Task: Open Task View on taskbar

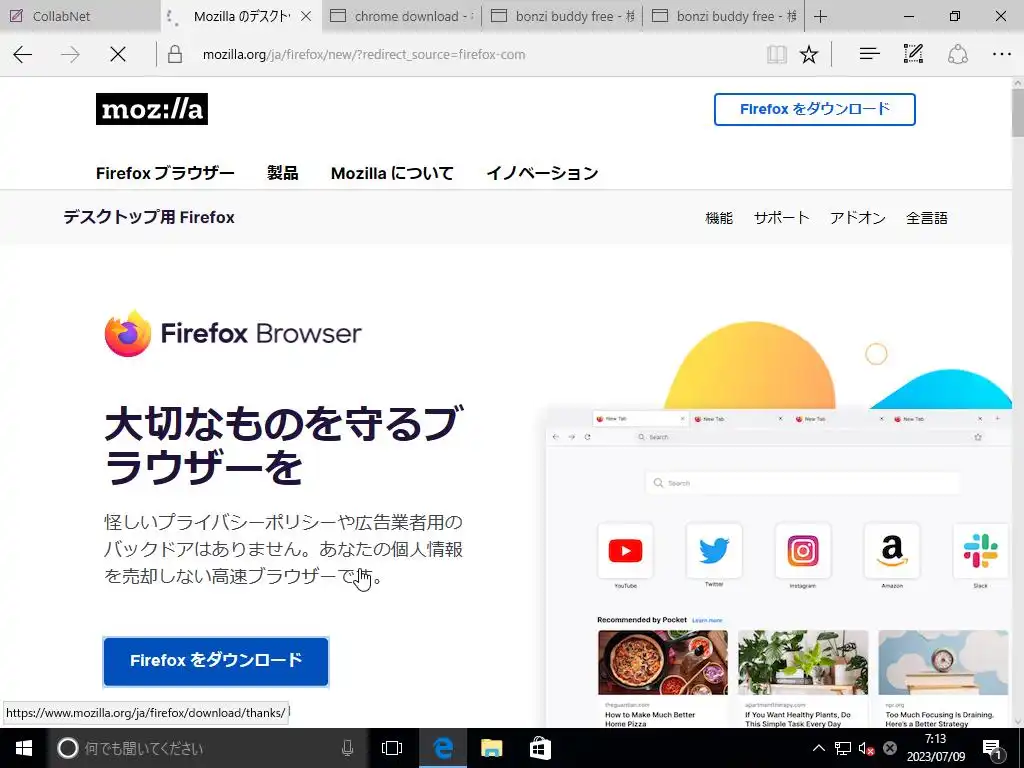Action: 392,748
